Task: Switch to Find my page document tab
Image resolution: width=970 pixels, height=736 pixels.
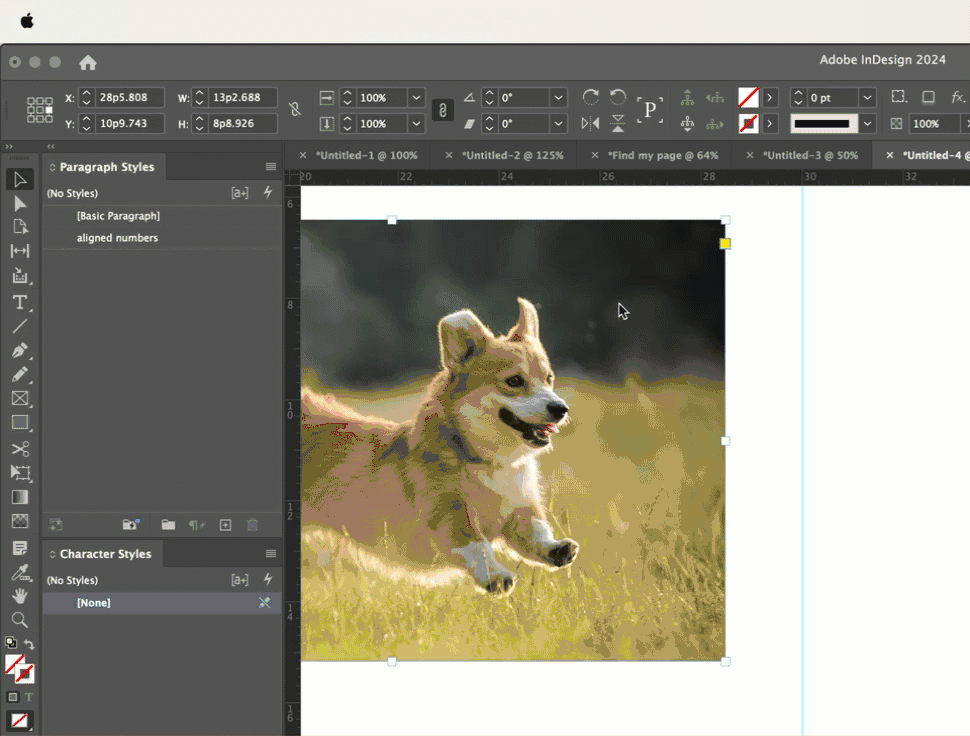Action: [x=662, y=155]
